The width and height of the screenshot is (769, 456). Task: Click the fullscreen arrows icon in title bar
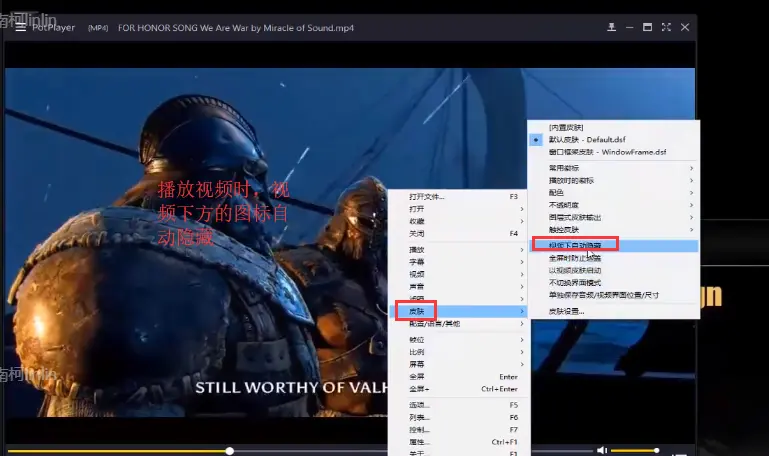(666, 27)
